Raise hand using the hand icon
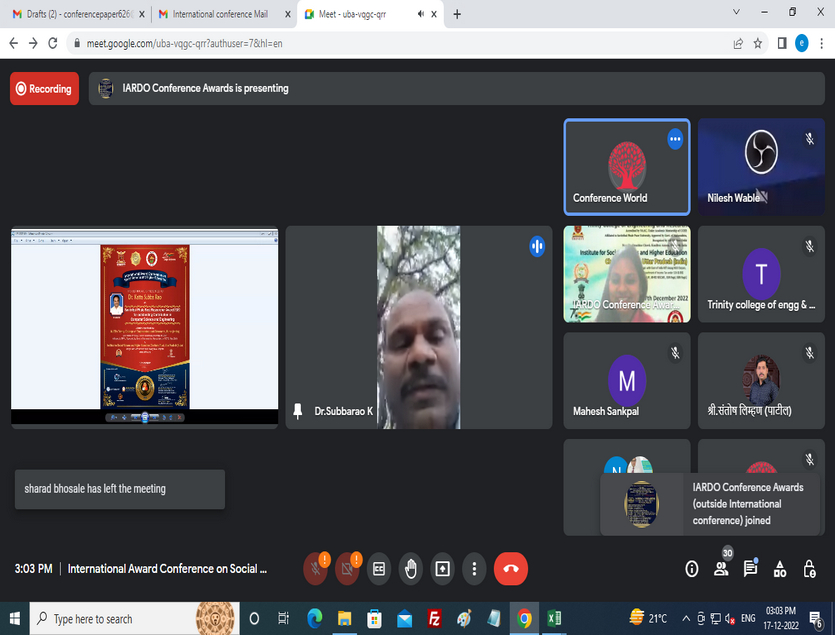The height and width of the screenshot is (635, 835). click(x=411, y=569)
